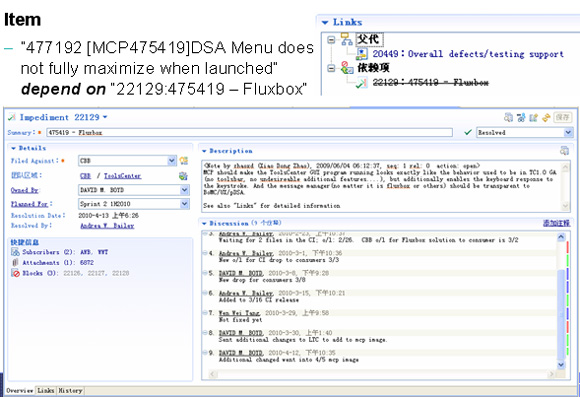Click the discussion vertical scrollbar up arrow
Image resolution: width=580 pixels, height=397 pixels.
click(x=561, y=237)
